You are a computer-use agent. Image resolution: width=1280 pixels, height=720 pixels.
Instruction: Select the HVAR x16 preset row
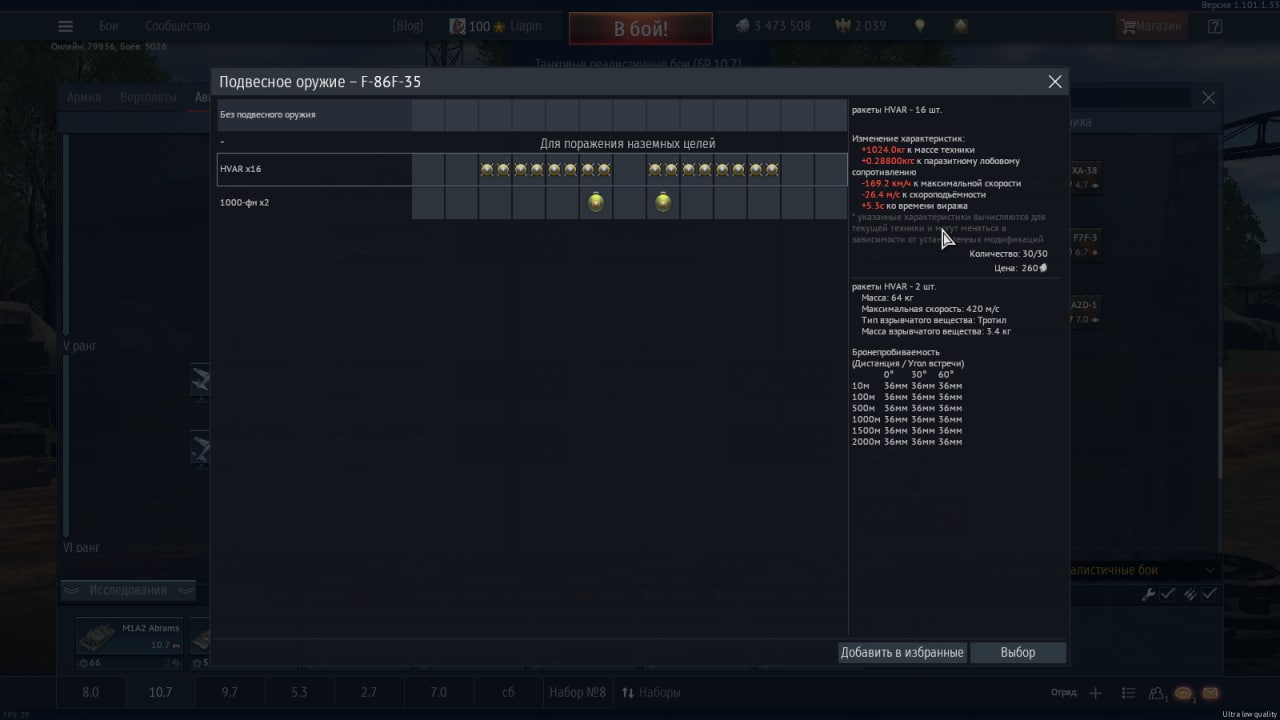(x=532, y=169)
